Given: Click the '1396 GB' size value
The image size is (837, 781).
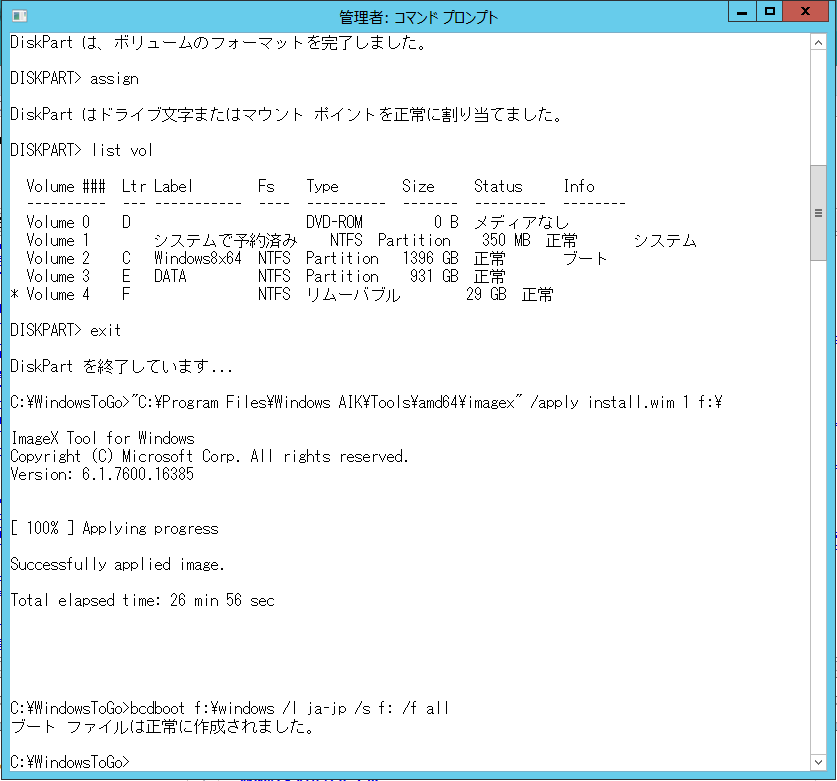Looking at the screenshot, I should (430, 258).
